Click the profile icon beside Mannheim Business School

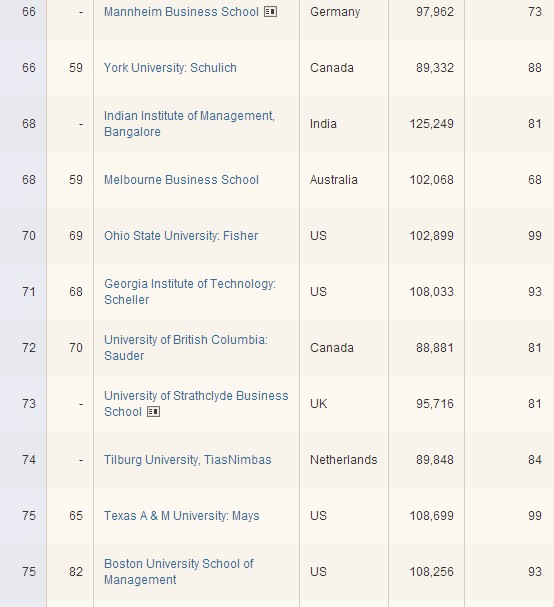pos(270,12)
